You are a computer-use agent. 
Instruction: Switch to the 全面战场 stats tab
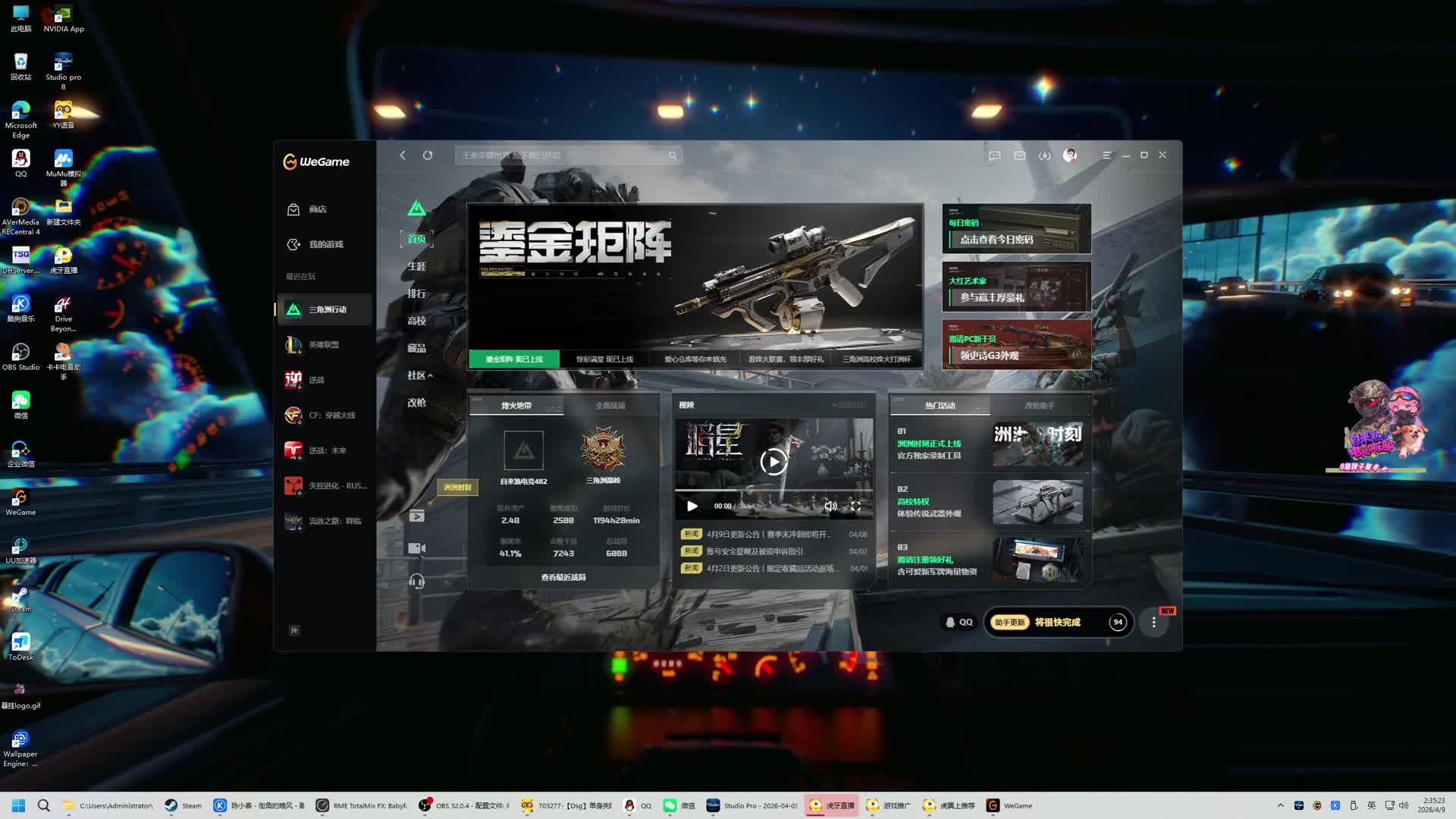610,406
